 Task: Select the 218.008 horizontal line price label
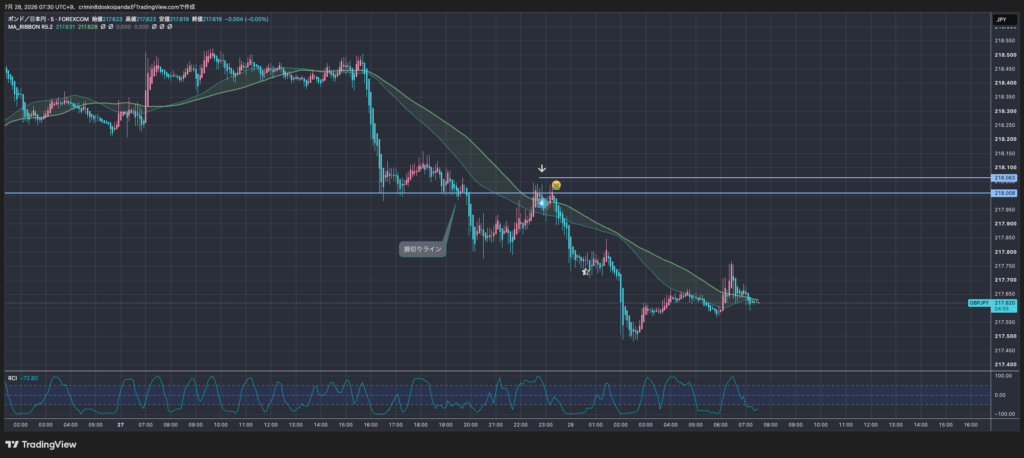pos(1004,193)
